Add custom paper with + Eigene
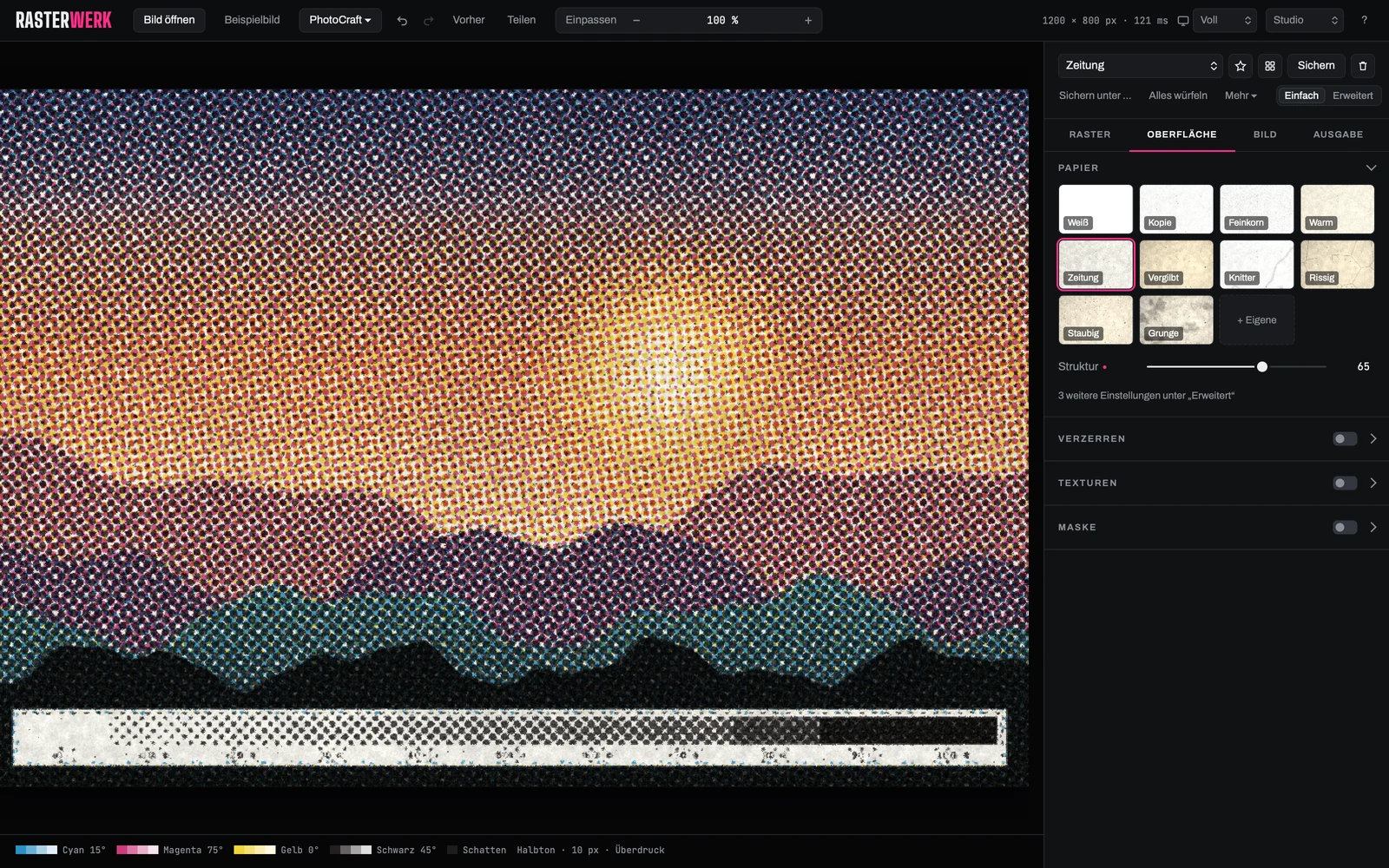This screenshot has height=868, width=1389. pos(1257,320)
